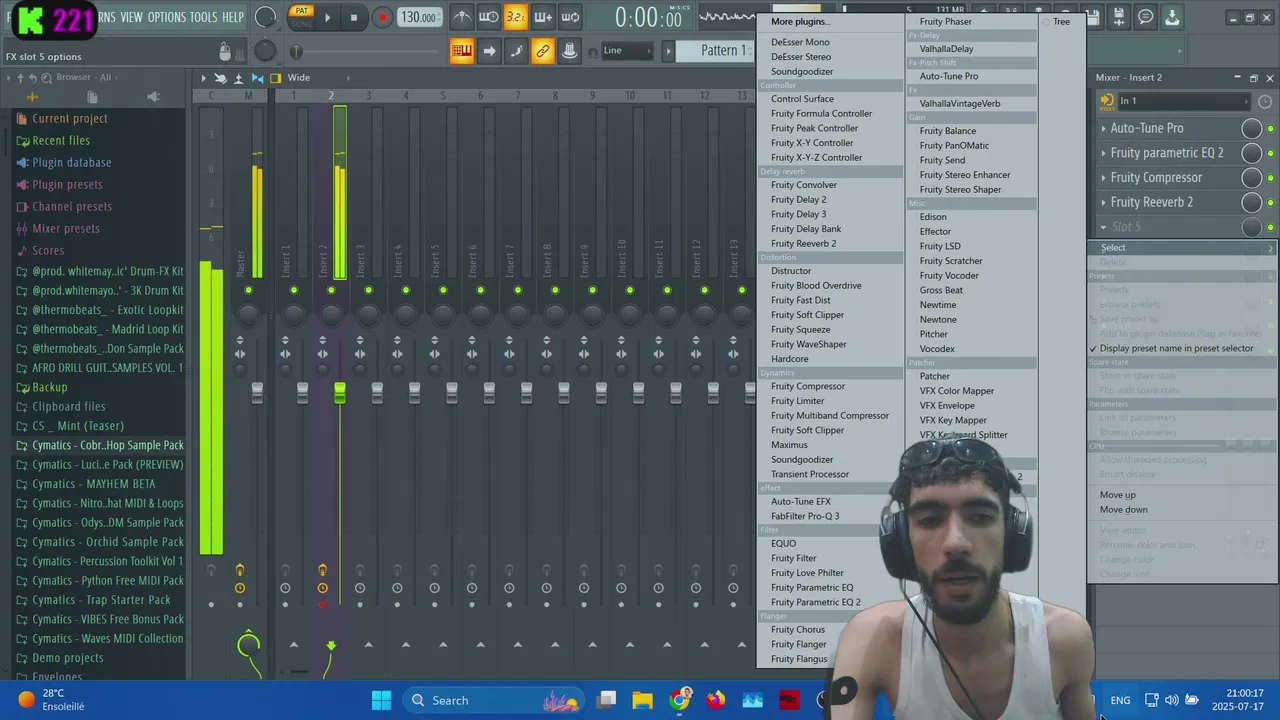Viewport: 1280px width, 720px height.
Task: Choose Fruity Limiter from Dynamics
Action: (x=797, y=401)
